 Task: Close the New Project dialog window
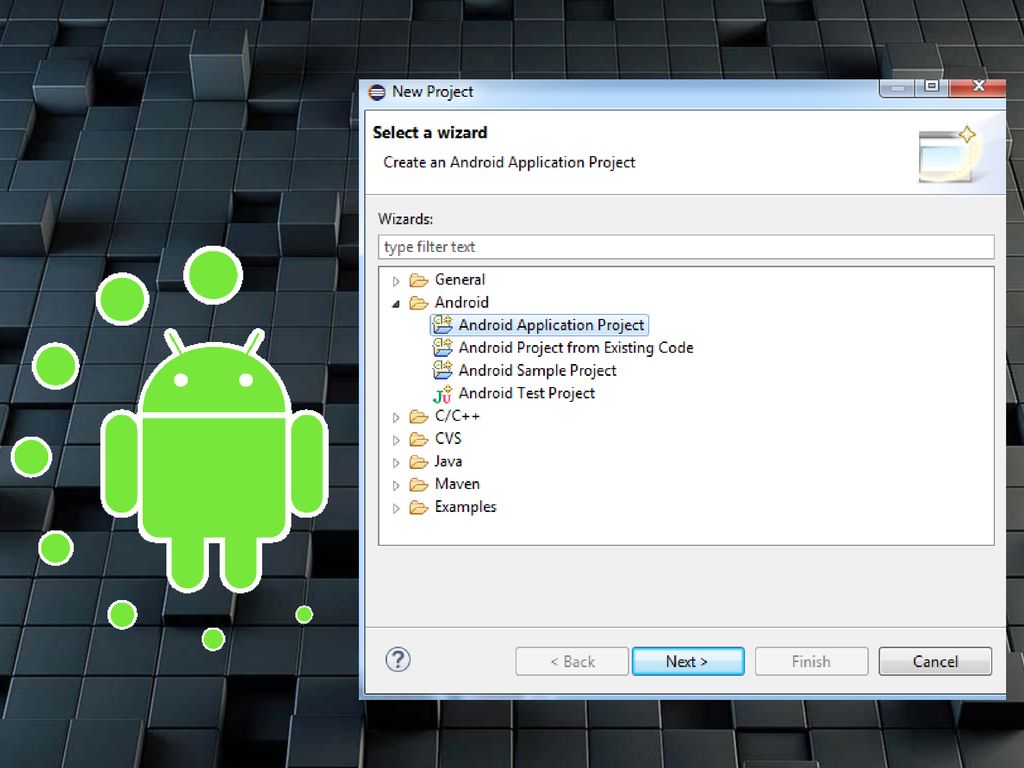tap(978, 87)
